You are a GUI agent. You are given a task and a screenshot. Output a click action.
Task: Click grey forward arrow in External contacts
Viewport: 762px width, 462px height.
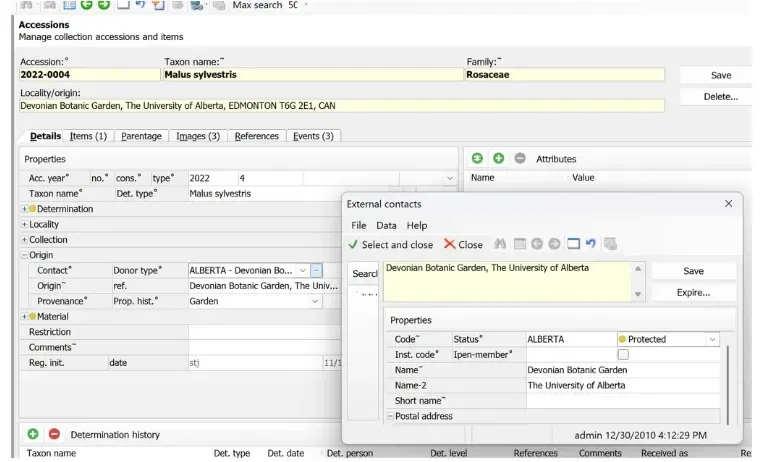[x=554, y=244]
